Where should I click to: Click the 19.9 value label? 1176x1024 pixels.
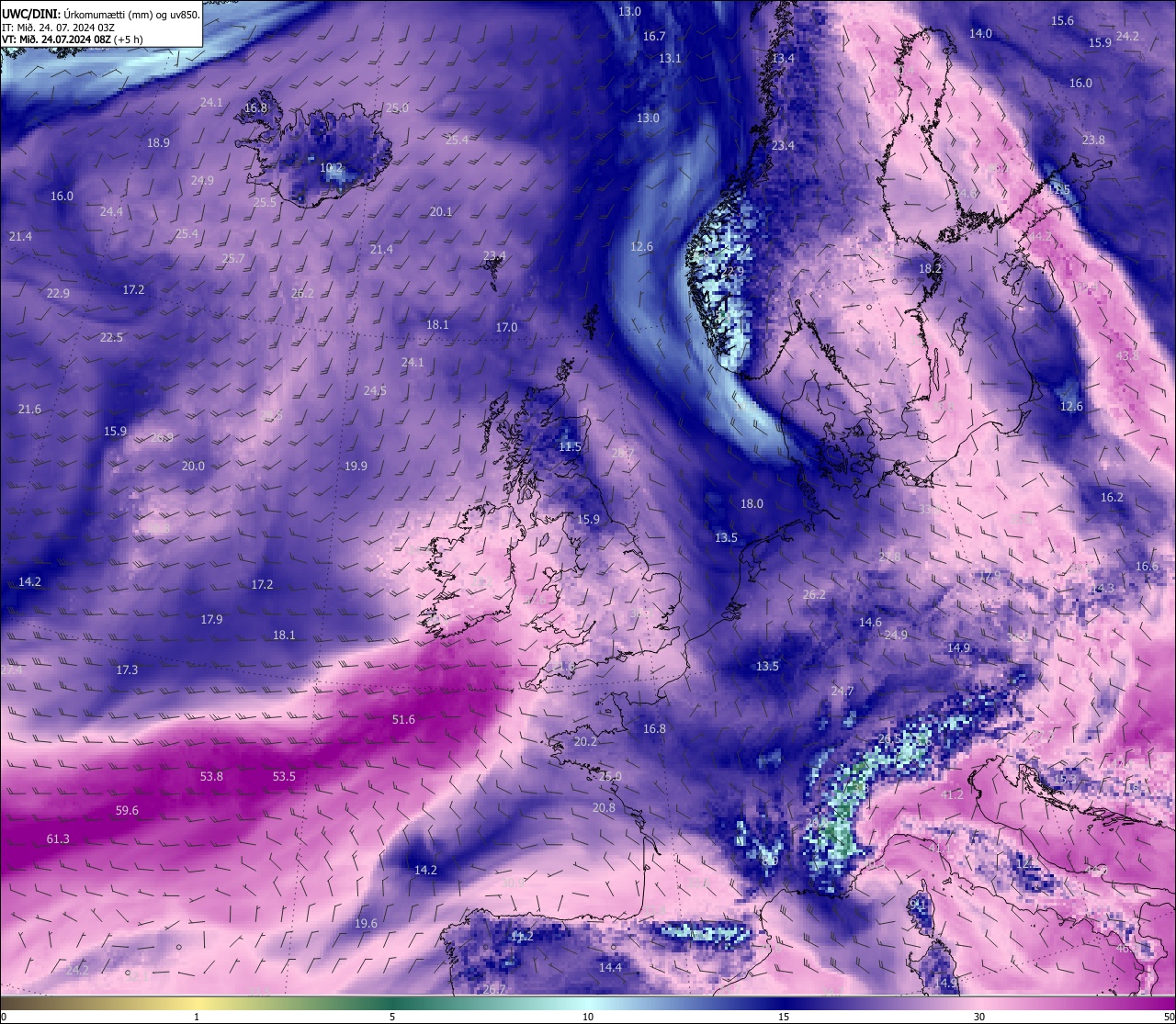coord(356,466)
